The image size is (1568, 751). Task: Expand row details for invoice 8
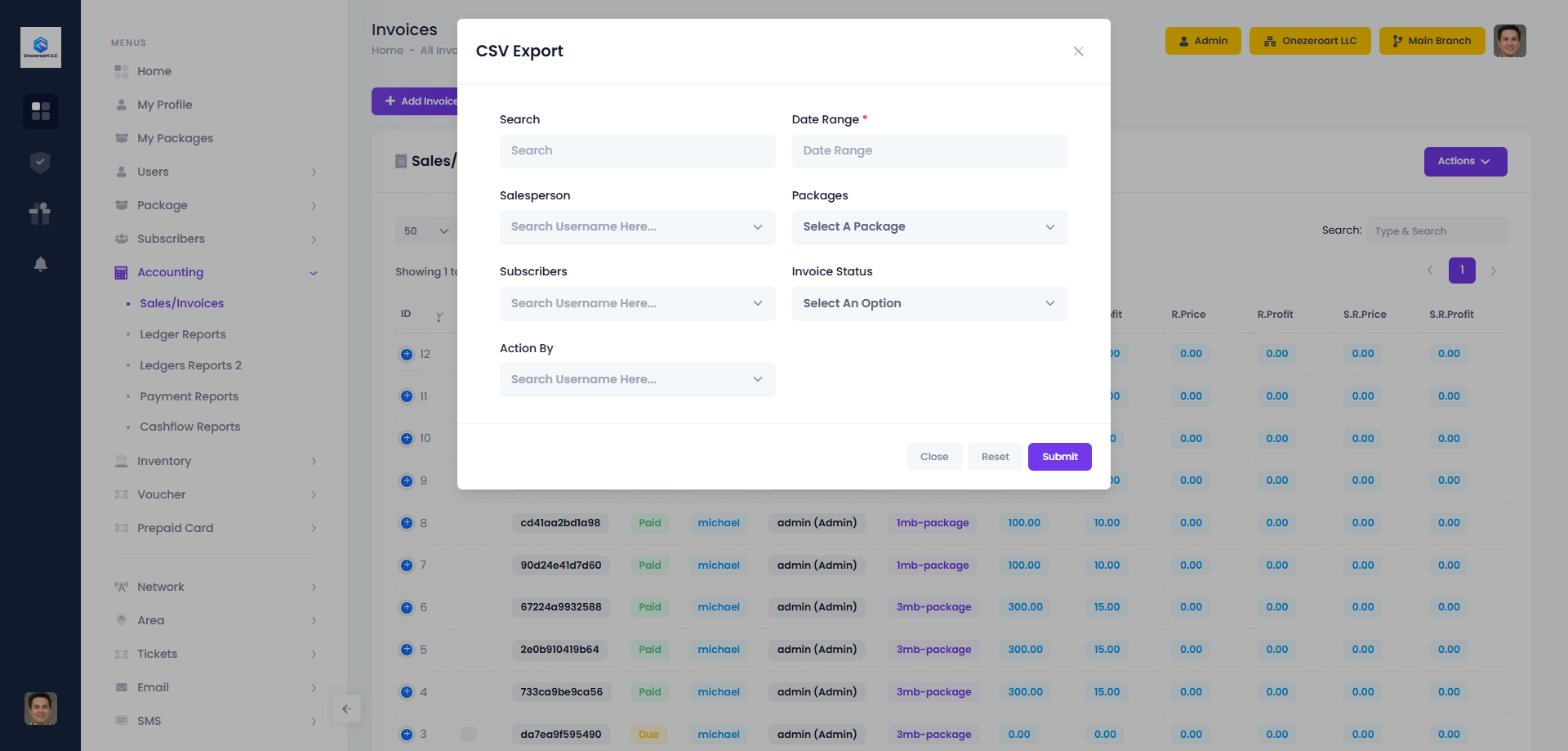pyautogui.click(x=407, y=523)
